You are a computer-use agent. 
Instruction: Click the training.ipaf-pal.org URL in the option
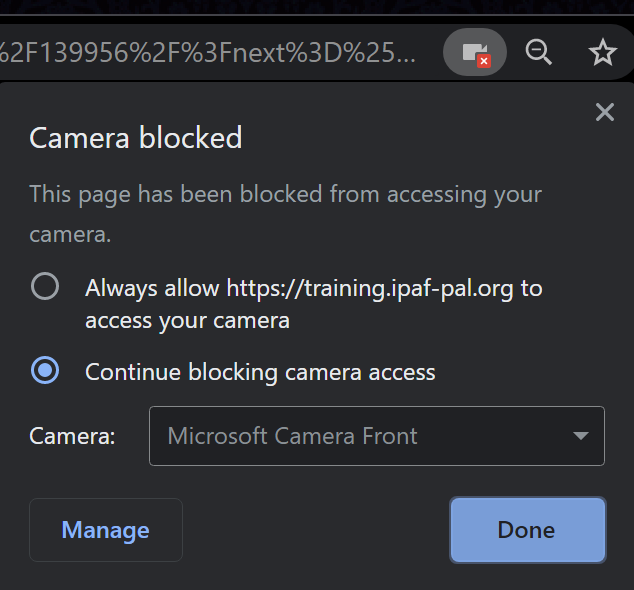click(x=369, y=289)
